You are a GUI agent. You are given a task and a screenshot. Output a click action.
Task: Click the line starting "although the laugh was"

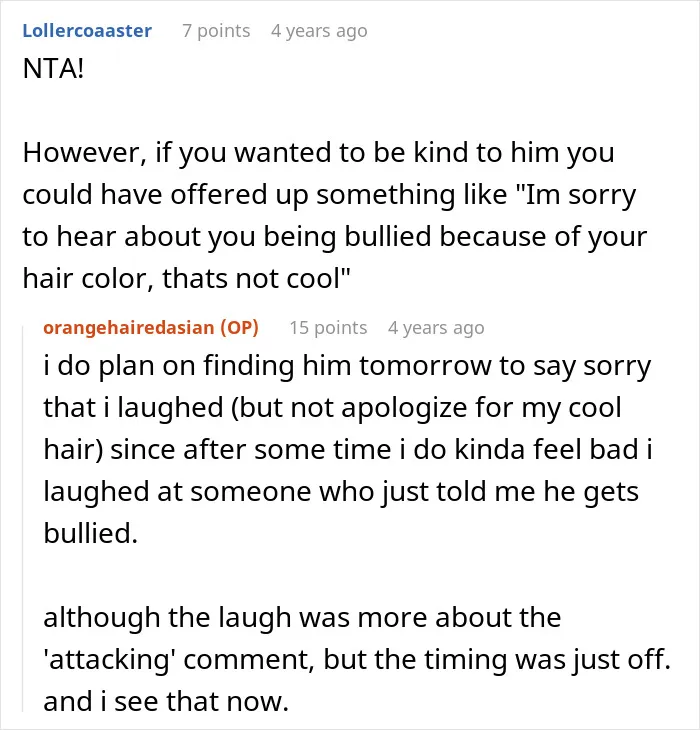click(302, 618)
